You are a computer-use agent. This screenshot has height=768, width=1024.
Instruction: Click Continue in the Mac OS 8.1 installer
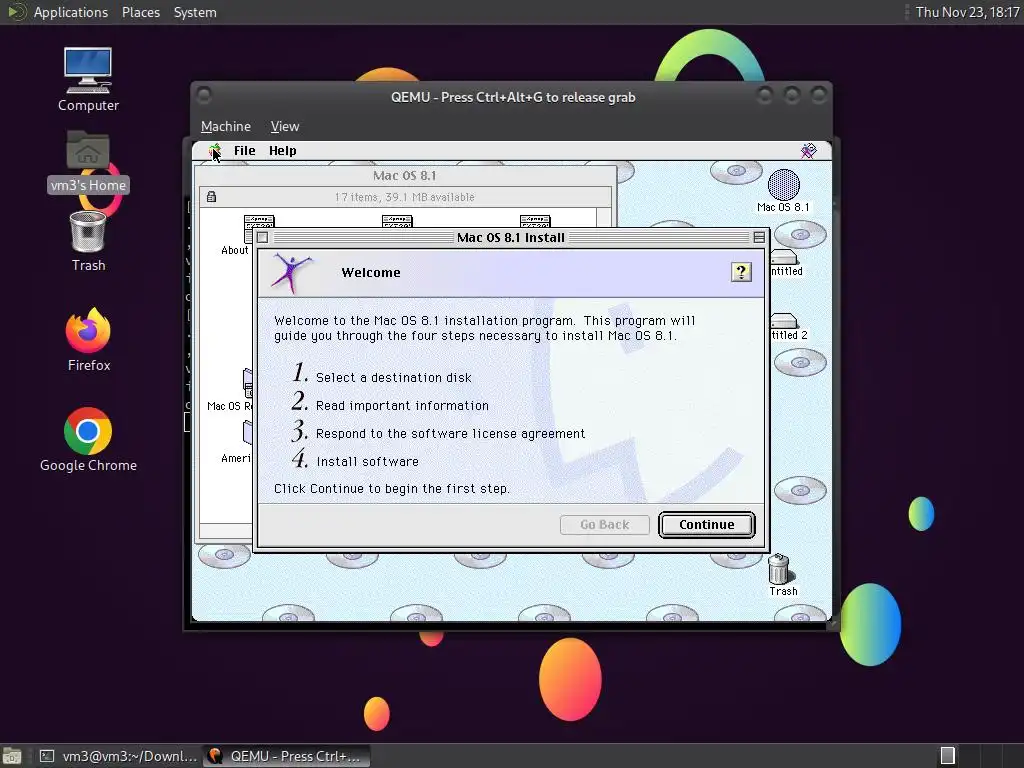coord(707,524)
